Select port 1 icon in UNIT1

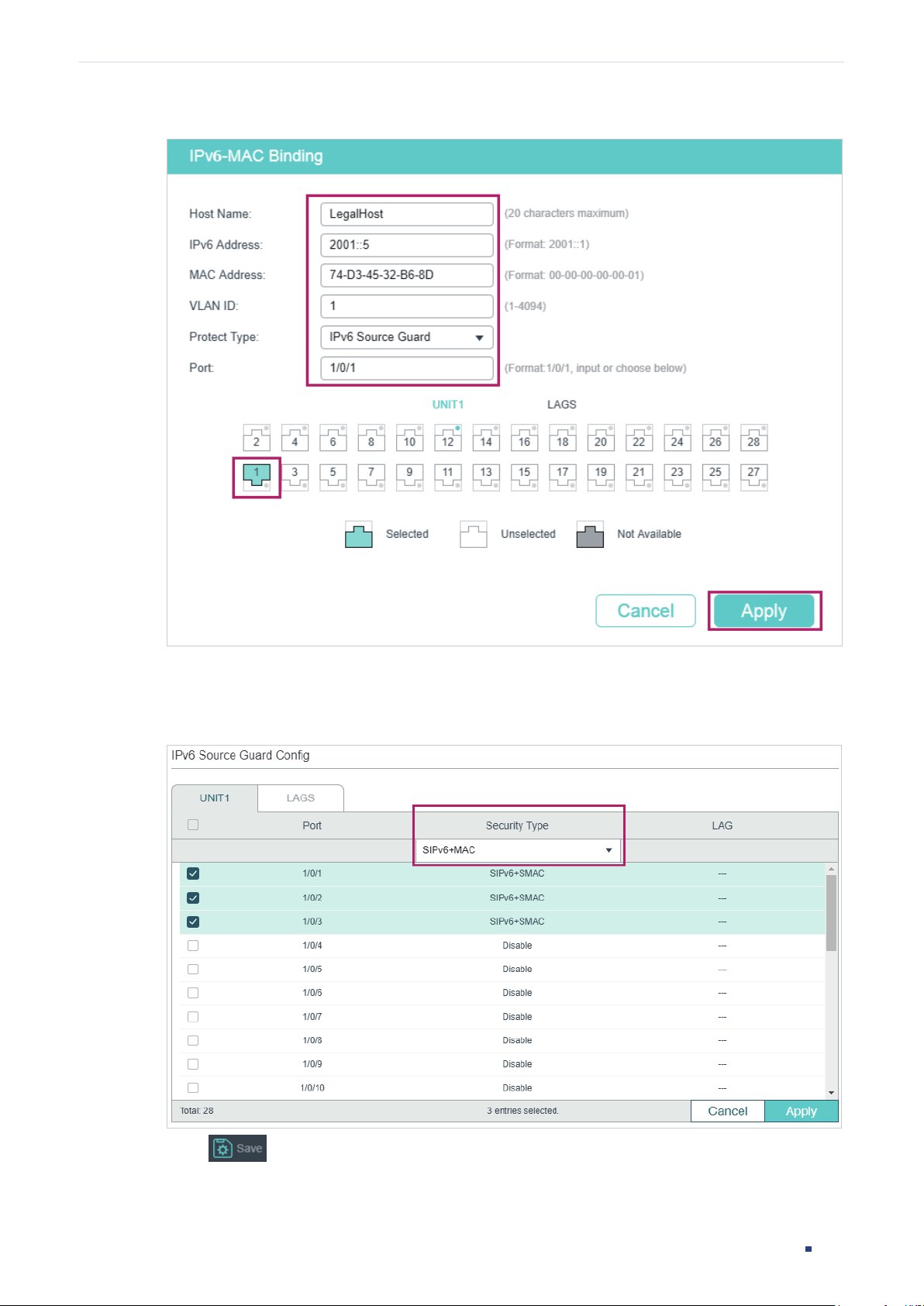point(257,476)
